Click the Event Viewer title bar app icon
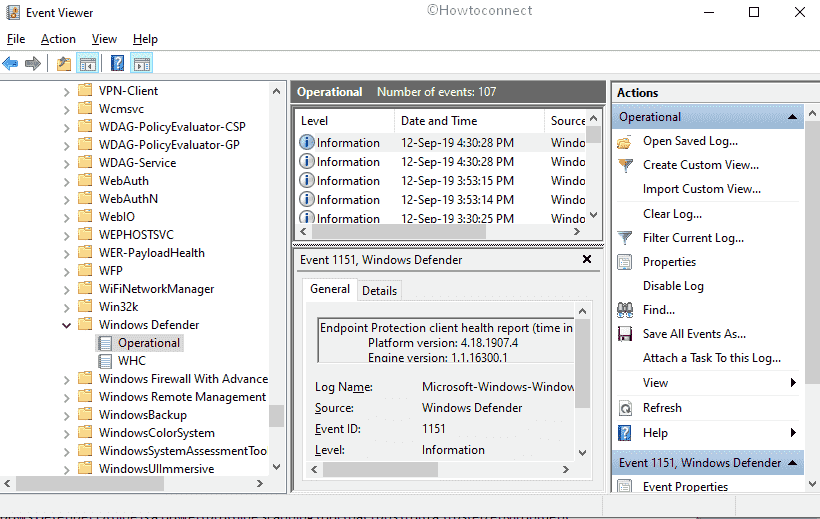This screenshot has width=820, height=519. click(13, 13)
